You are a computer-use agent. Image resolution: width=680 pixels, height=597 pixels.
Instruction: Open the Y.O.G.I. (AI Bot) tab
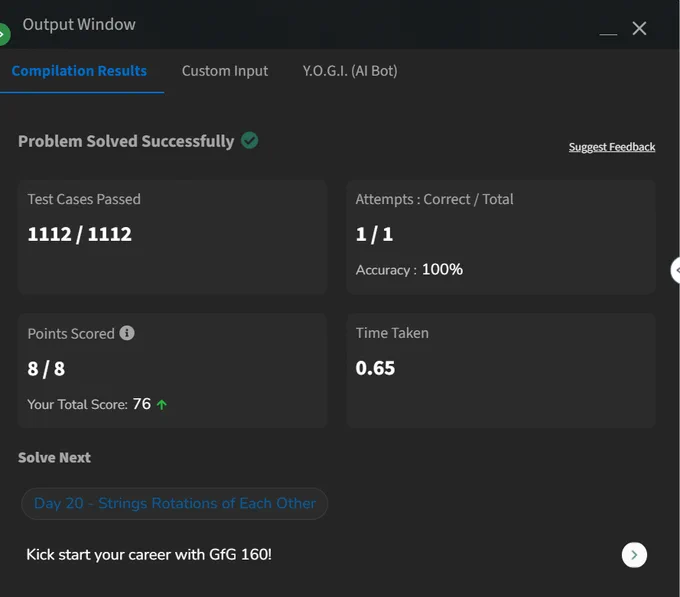pyautogui.click(x=350, y=71)
